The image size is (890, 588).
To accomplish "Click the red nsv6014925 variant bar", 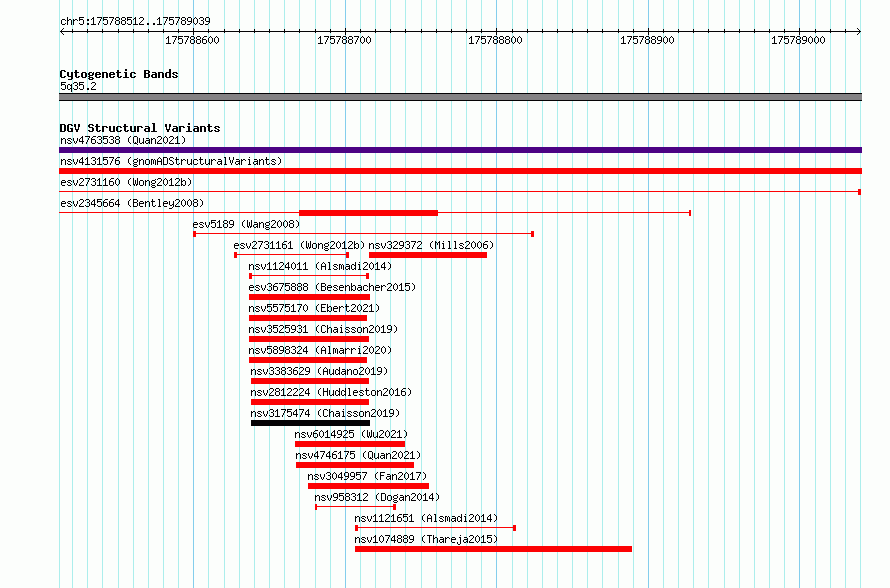I will click(x=350, y=444).
